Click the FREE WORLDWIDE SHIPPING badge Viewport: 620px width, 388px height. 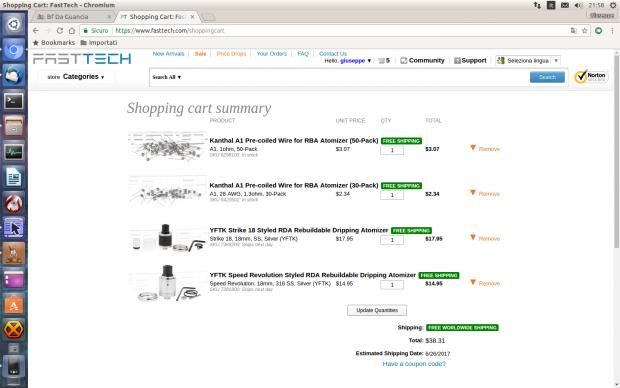[x=462, y=327]
